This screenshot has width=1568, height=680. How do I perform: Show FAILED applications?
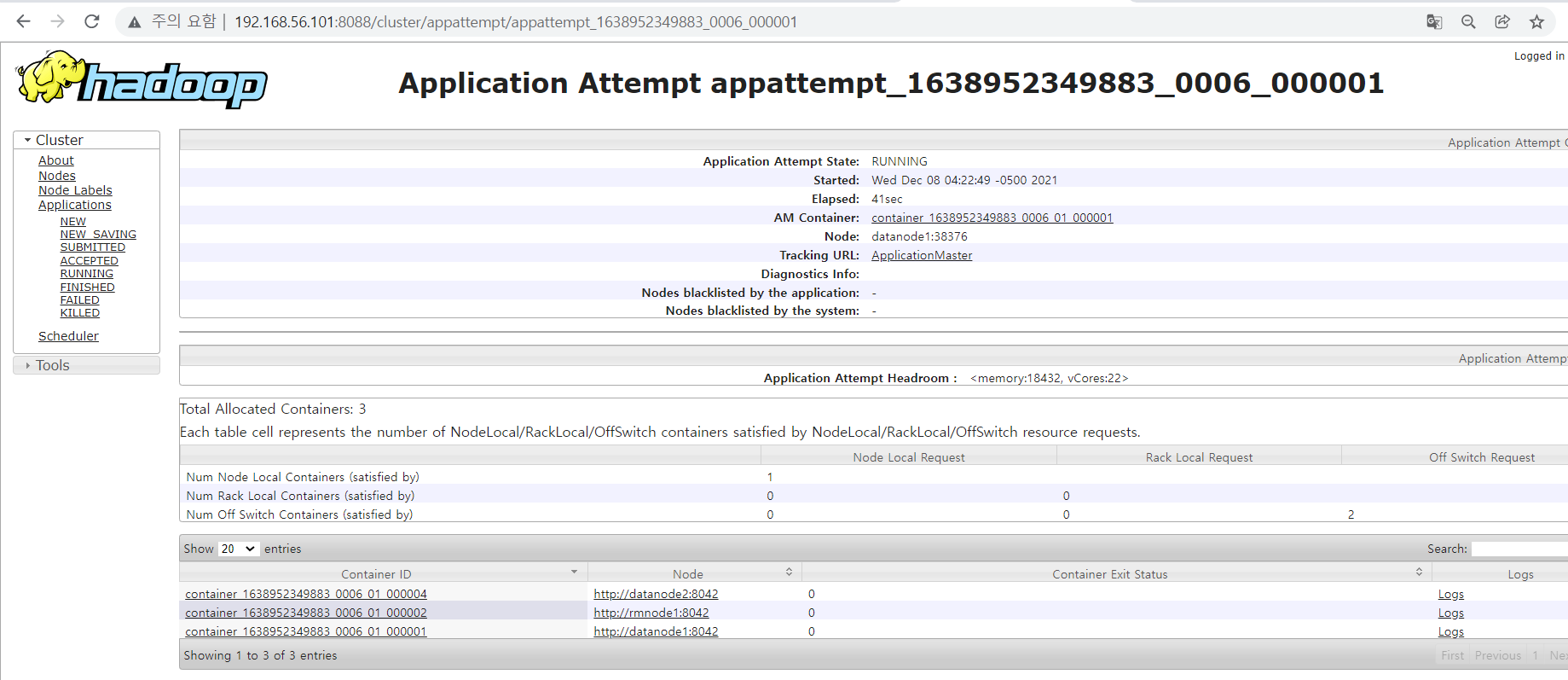click(80, 299)
